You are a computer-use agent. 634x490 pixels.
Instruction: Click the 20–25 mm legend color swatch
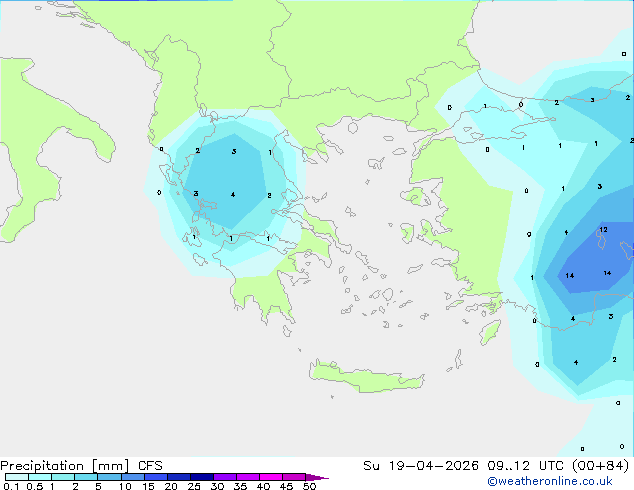(179, 477)
